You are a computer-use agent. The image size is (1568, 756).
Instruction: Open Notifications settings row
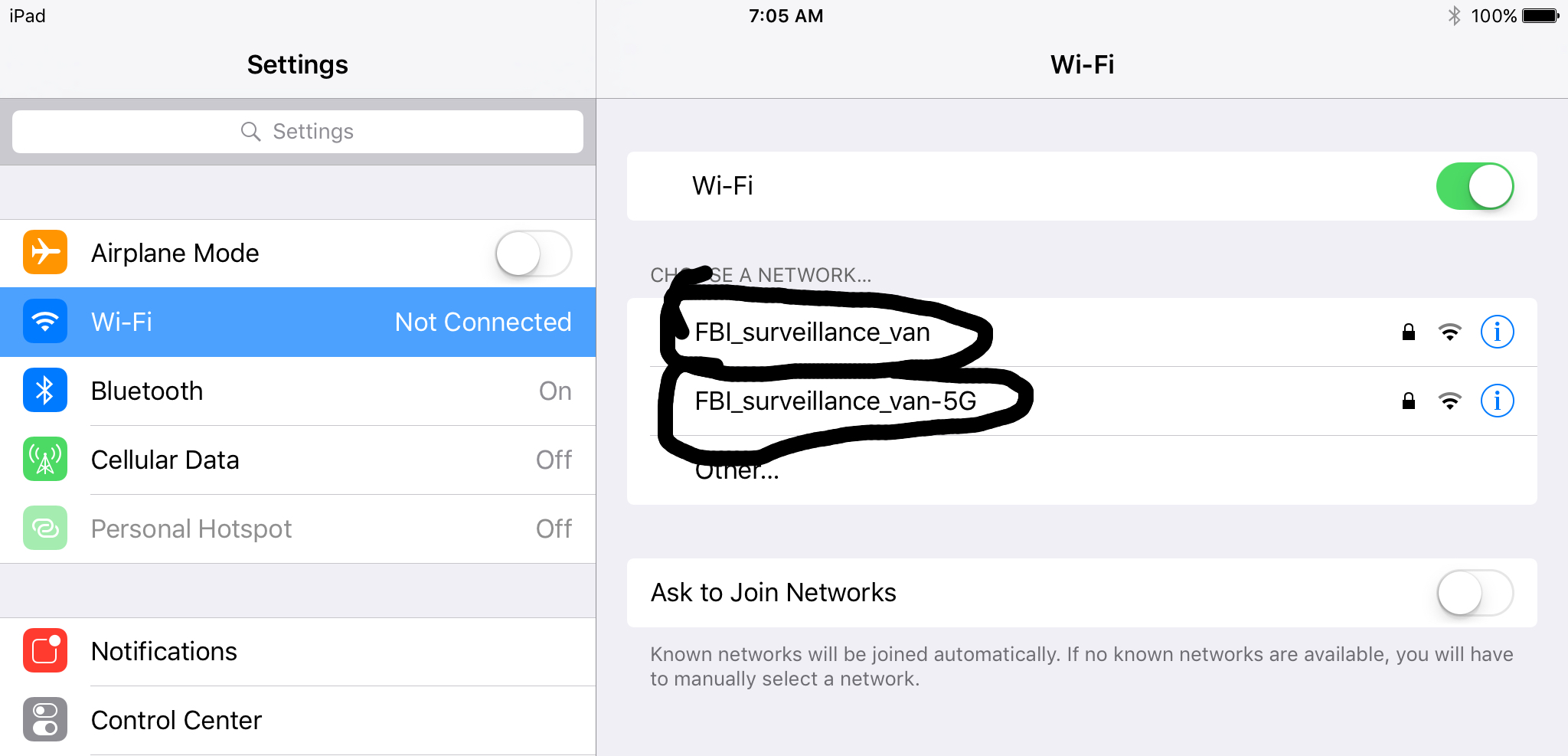tap(298, 651)
